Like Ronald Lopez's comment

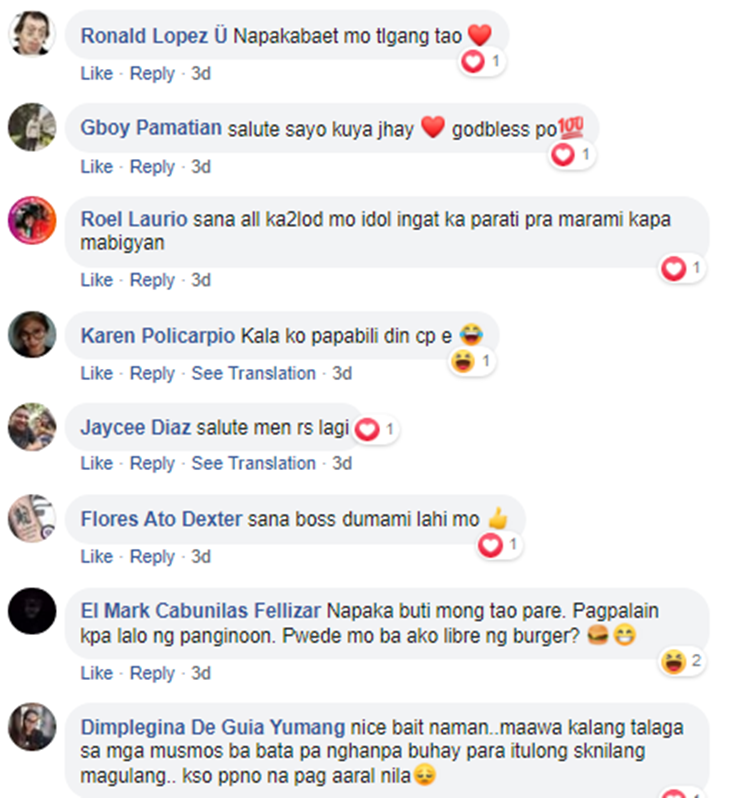(97, 73)
